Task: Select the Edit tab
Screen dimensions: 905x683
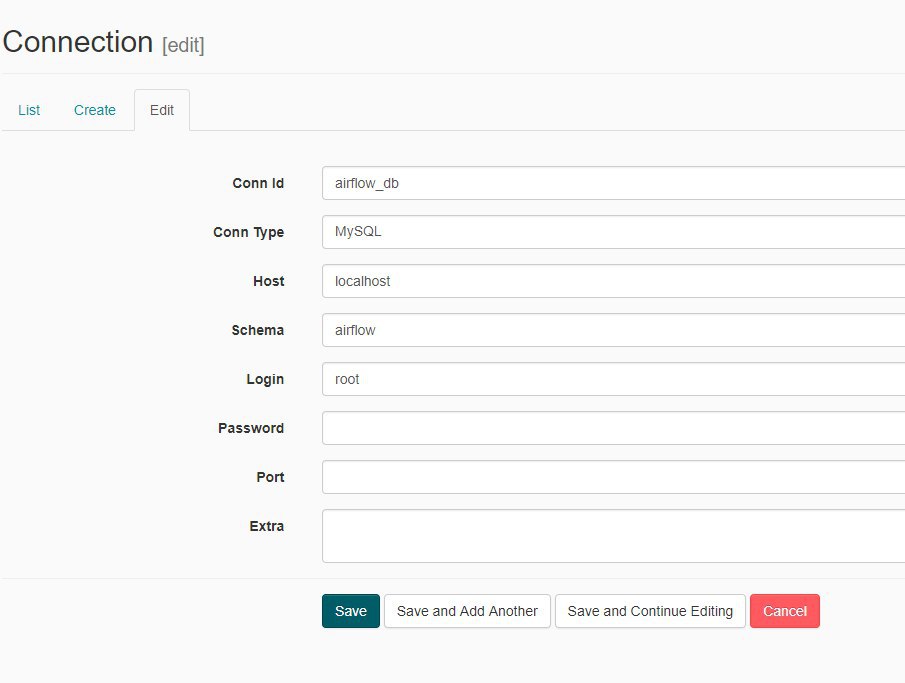Action: point(162,110)
